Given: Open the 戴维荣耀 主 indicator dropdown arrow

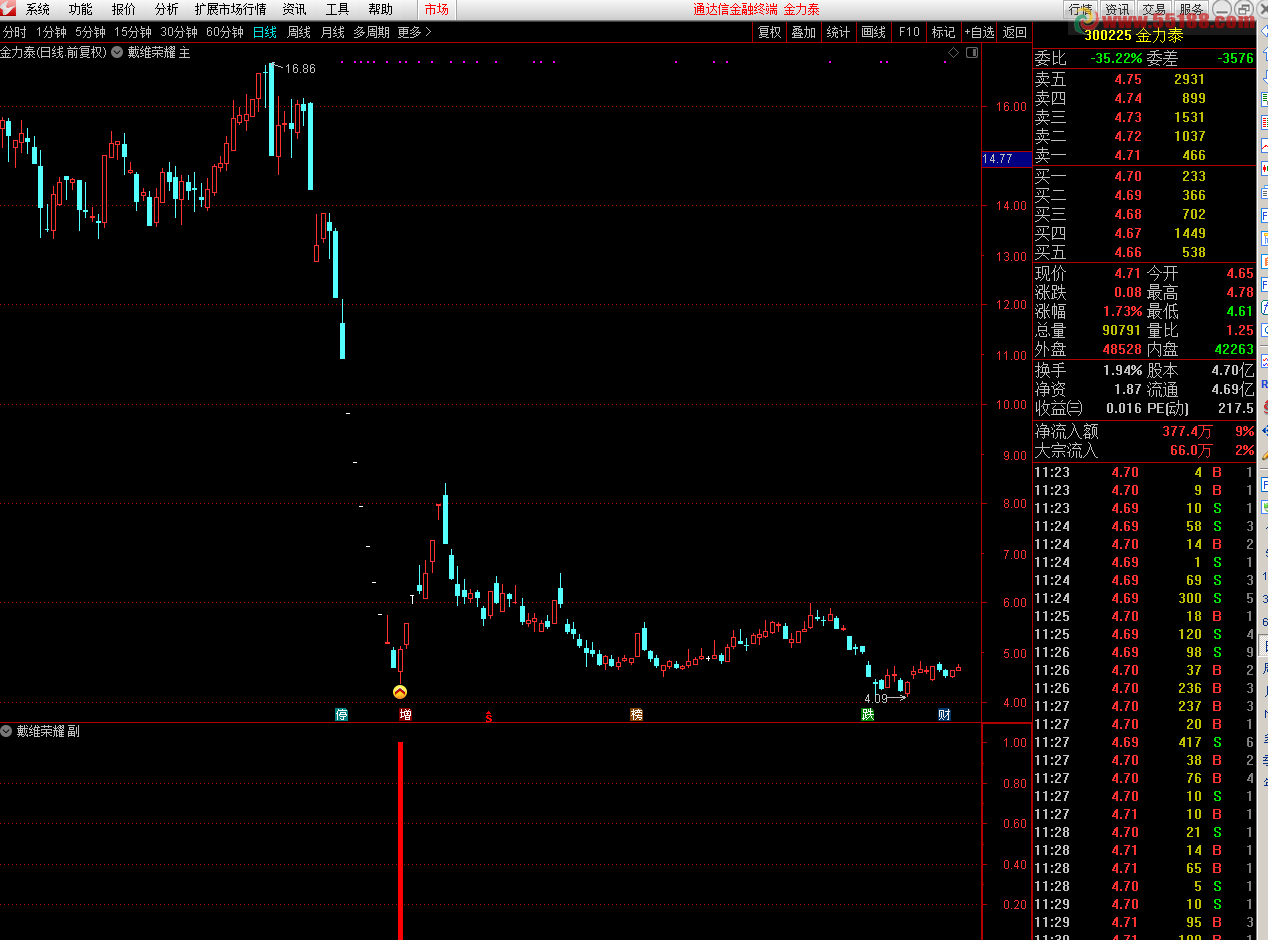Looking at the screenshot, I should coord(118,52).
